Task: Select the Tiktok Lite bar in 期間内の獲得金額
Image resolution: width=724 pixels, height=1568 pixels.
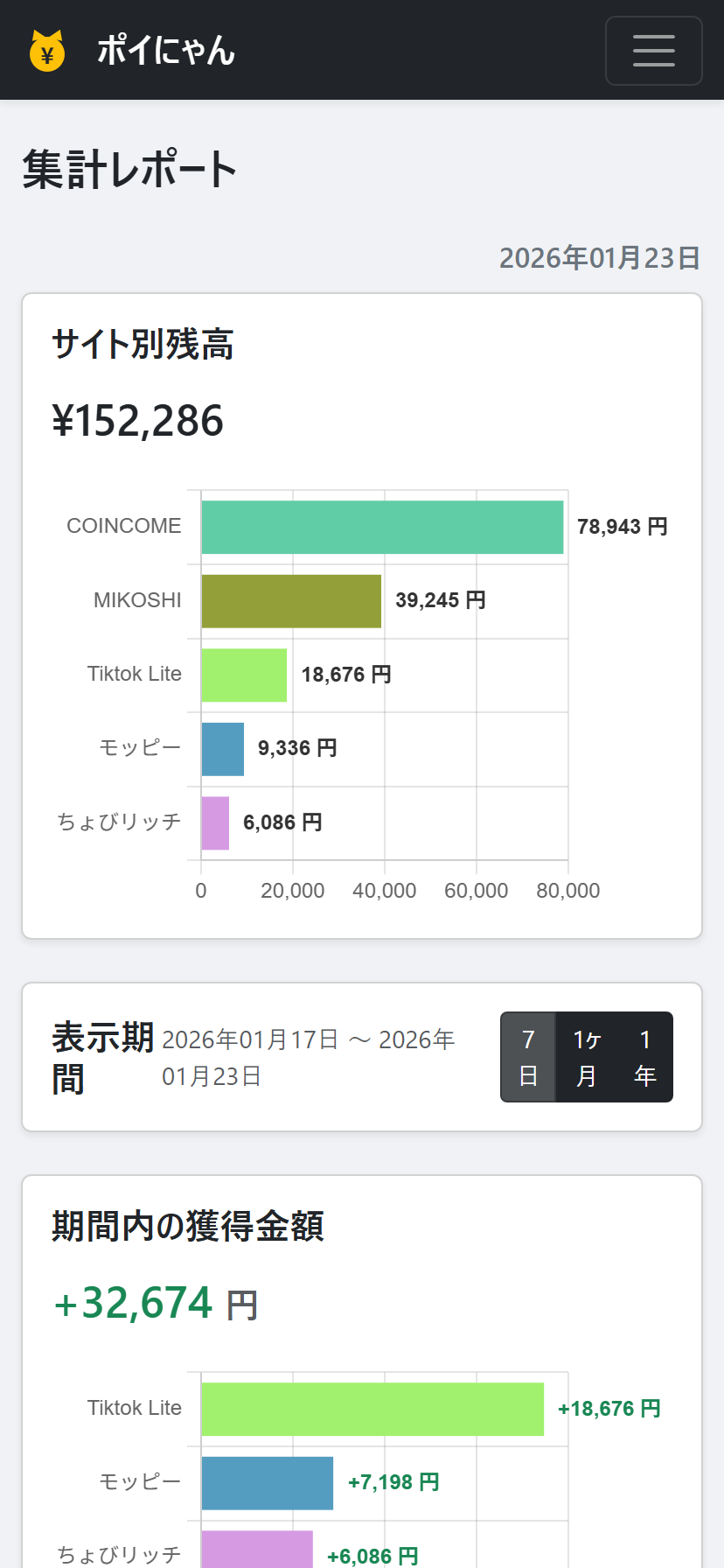Action: [x=372, y=1408]
